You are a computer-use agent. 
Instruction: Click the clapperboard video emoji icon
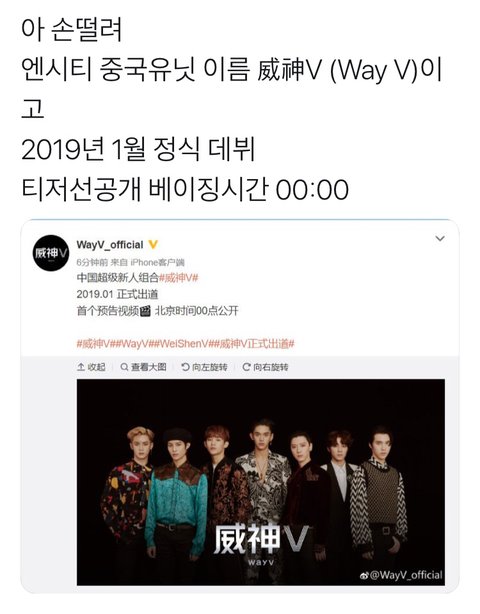[x=145, y=311]
